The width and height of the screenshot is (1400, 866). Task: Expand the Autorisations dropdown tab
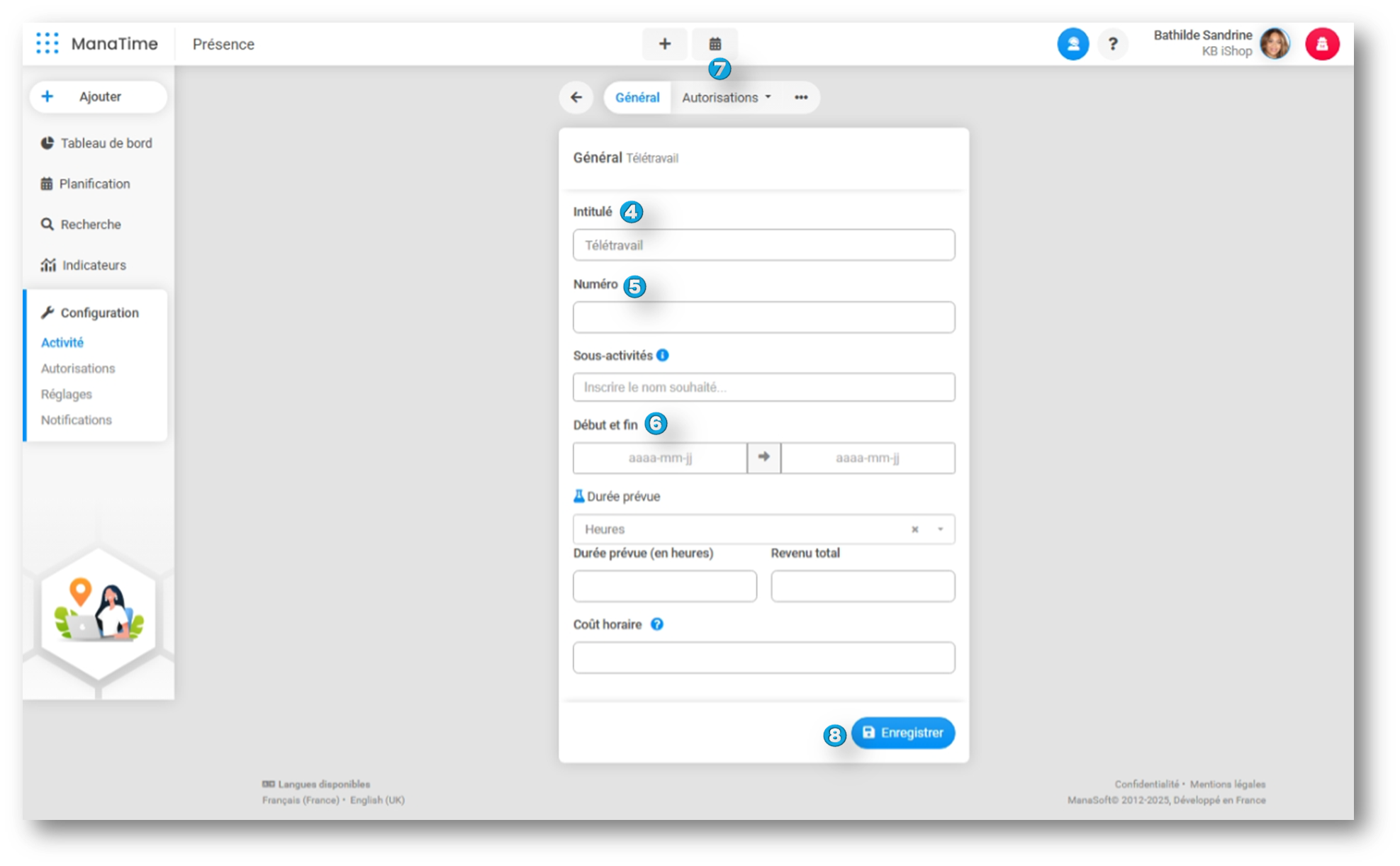tap(726, 98)
